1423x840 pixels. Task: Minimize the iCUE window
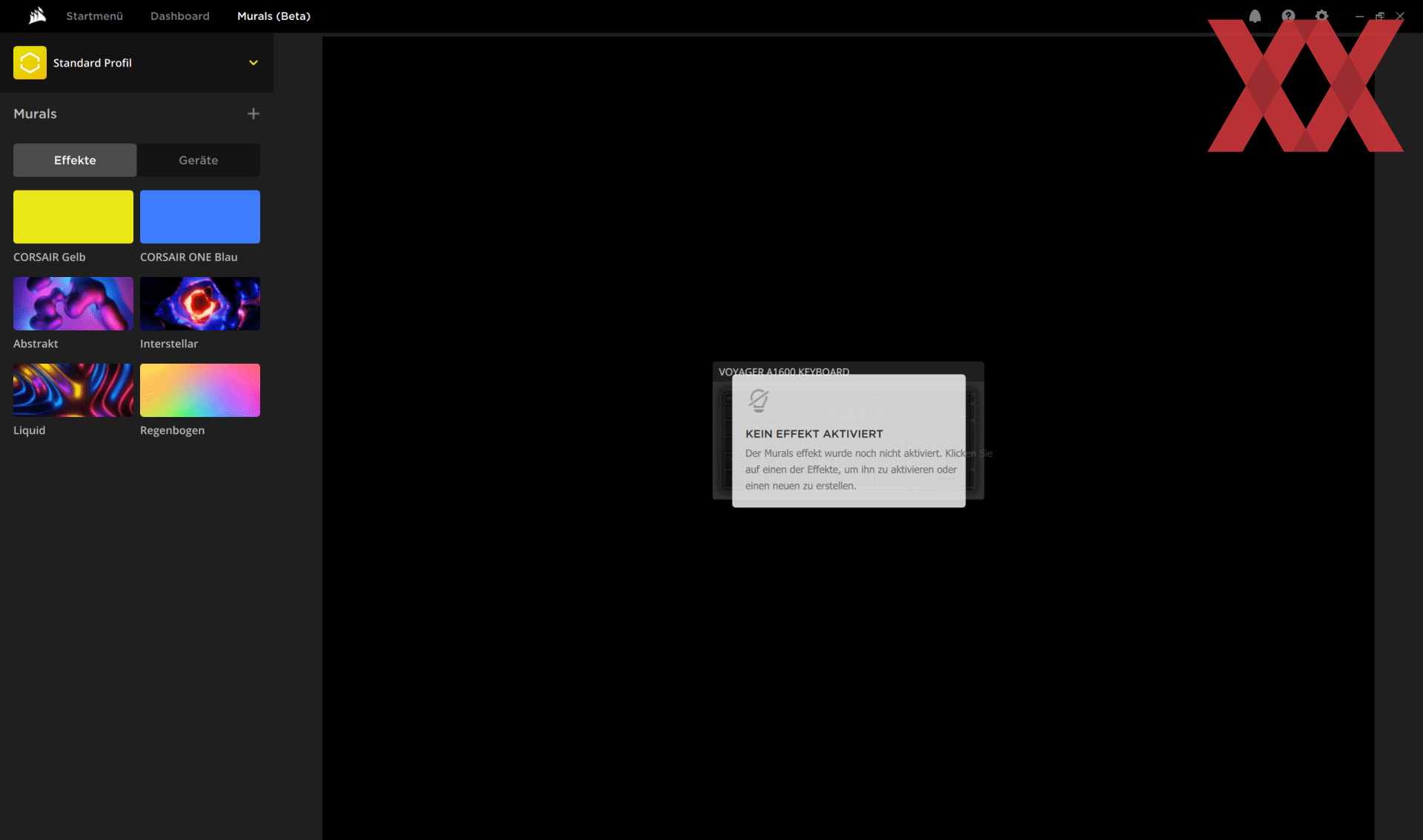click(x=1360, y=16)
